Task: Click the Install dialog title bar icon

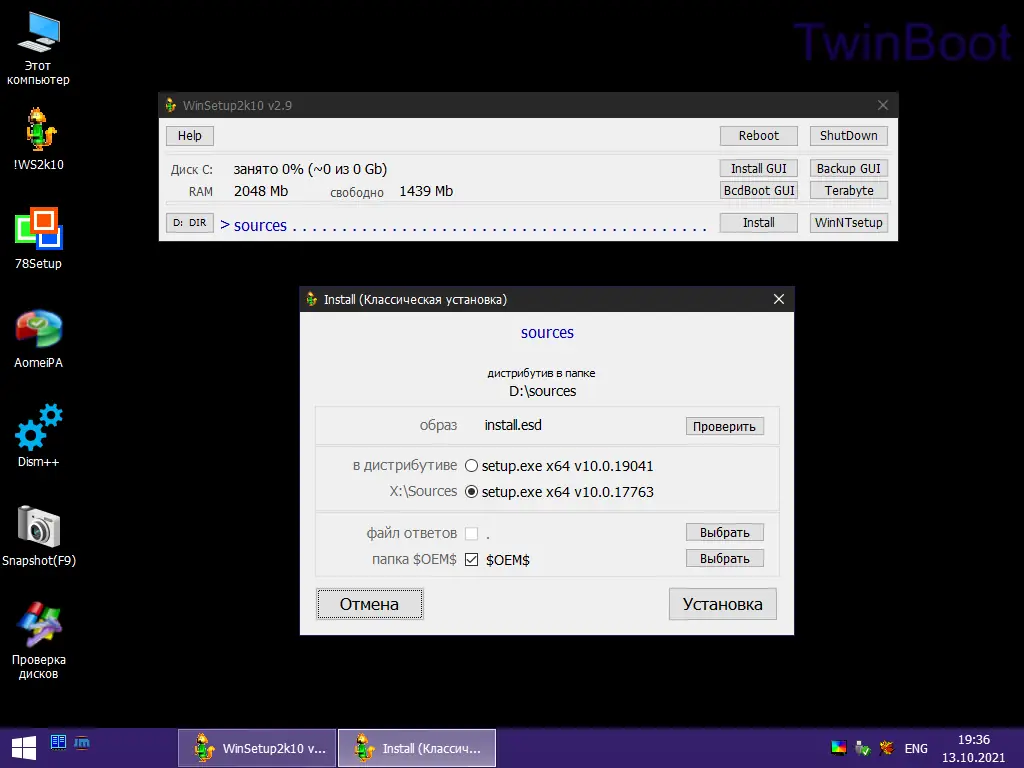Action: (312, 299)
